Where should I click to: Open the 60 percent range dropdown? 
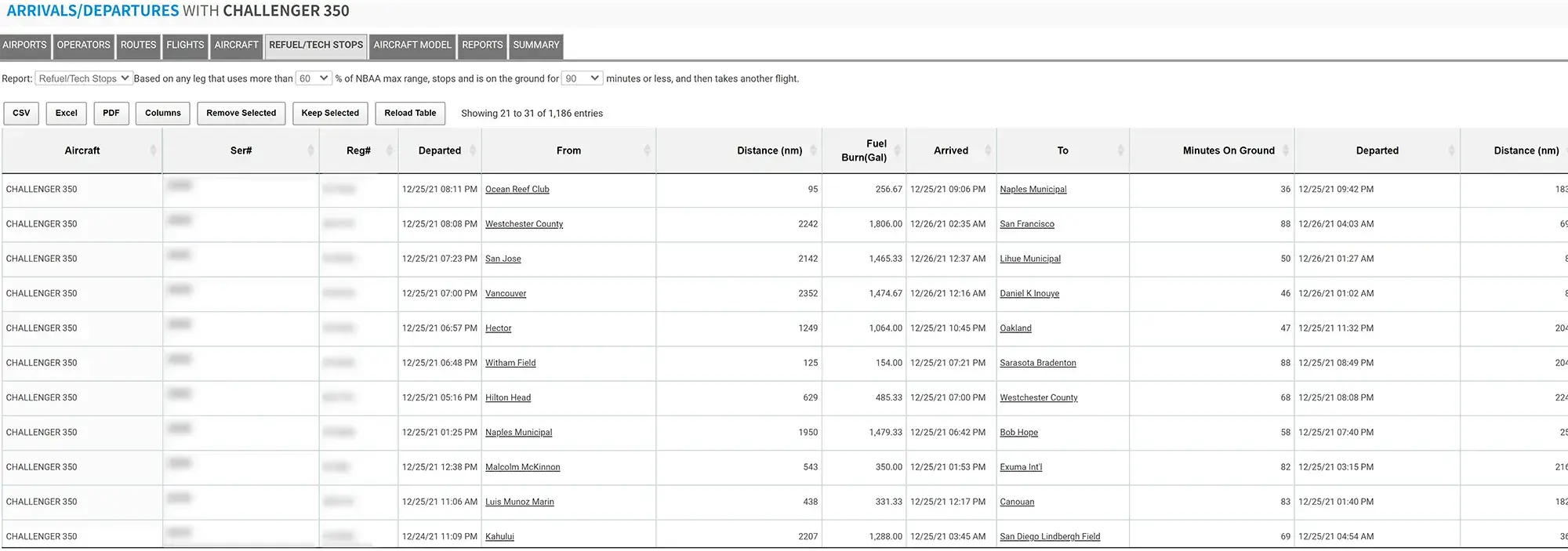coord(314,78)
